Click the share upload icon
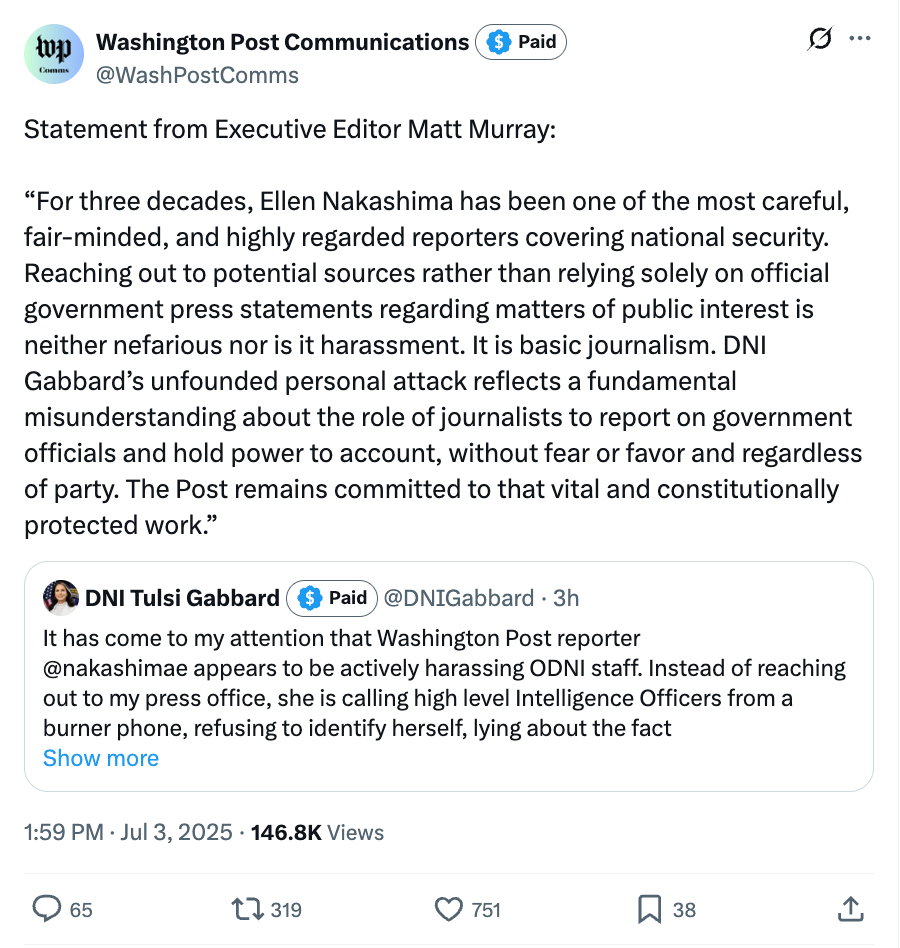Image resolution: width=900 pixels, height=948 pixels. (x=848, y=908)
